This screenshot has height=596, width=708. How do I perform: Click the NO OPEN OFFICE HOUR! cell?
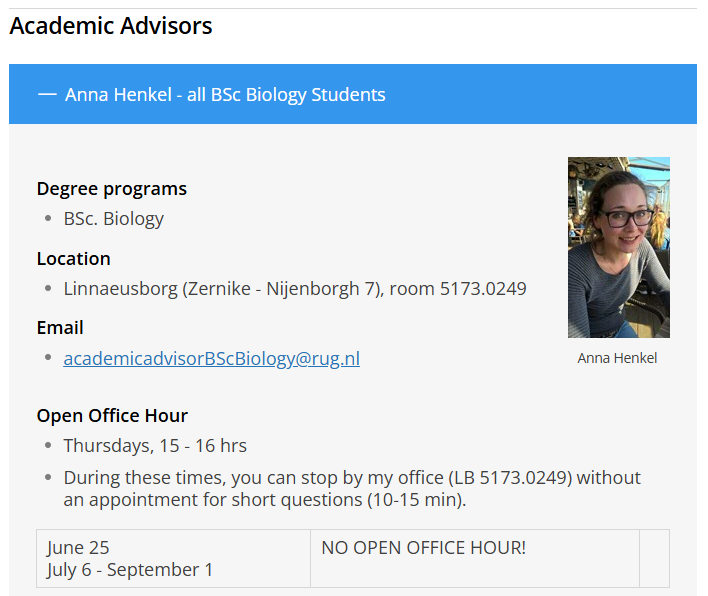click(475, 559)
